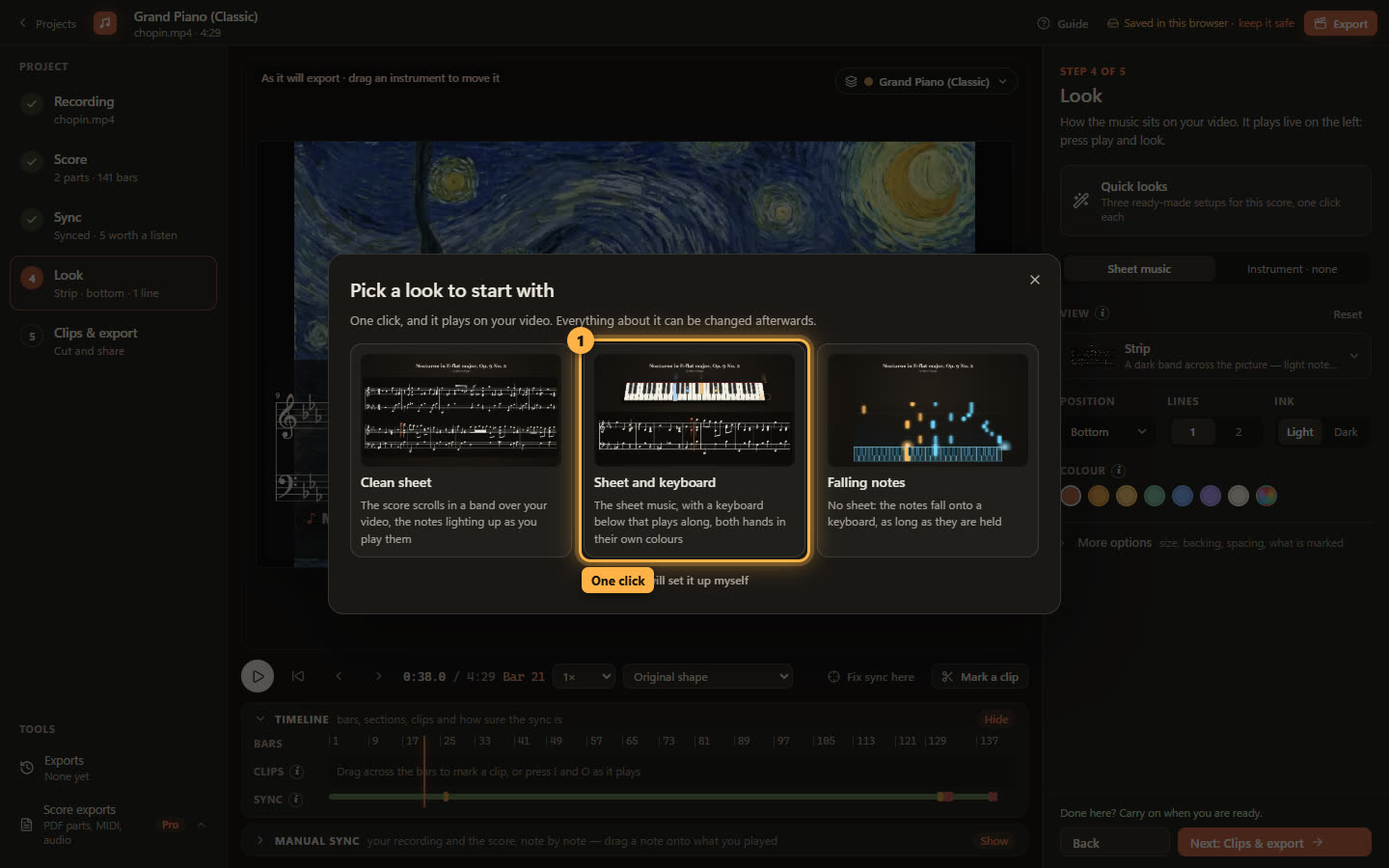Show info about the Sync row
The width and height of the screenshot is (1389, 868).
coord(296,800)
